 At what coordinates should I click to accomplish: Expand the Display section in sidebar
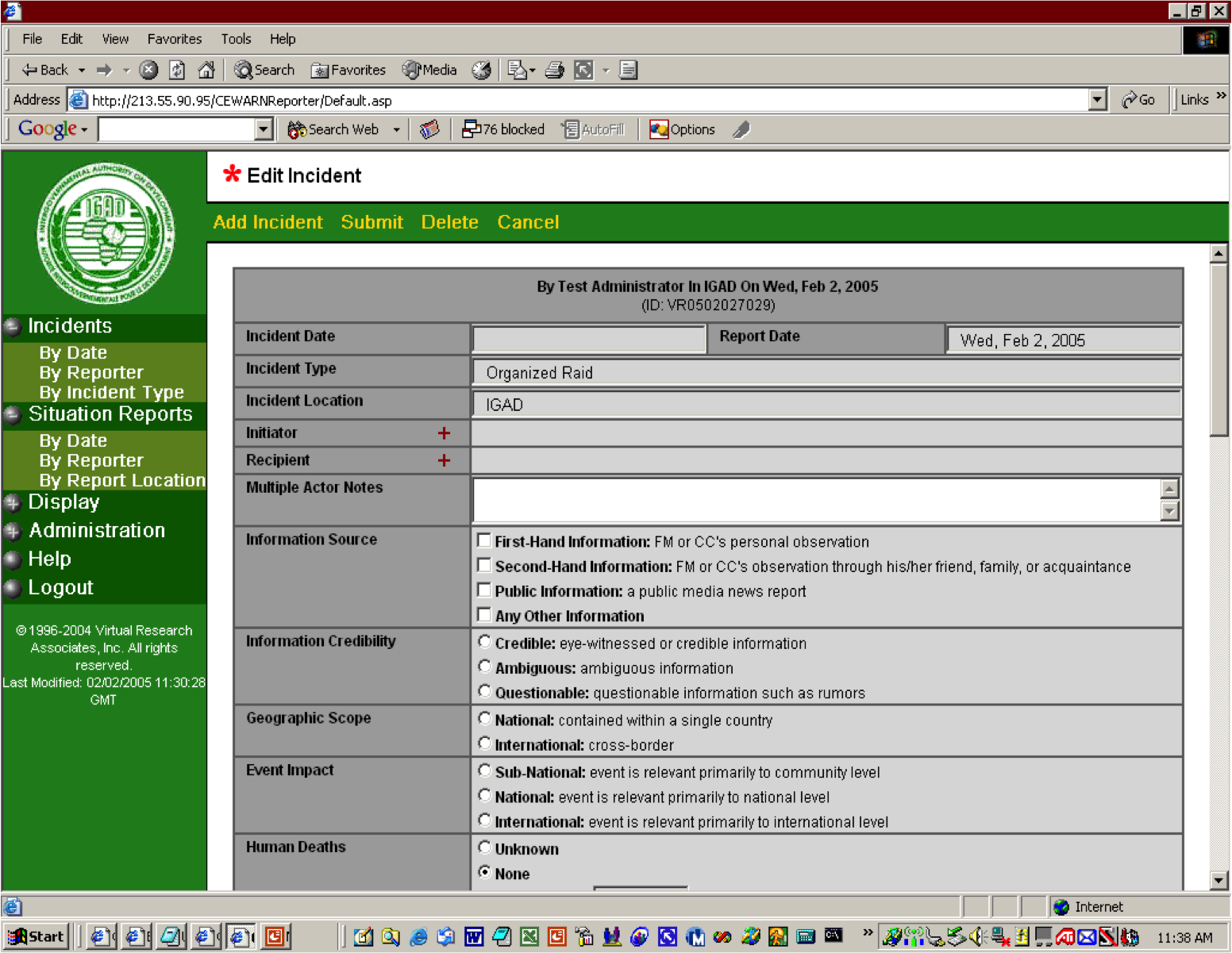(x=64, y=502)
